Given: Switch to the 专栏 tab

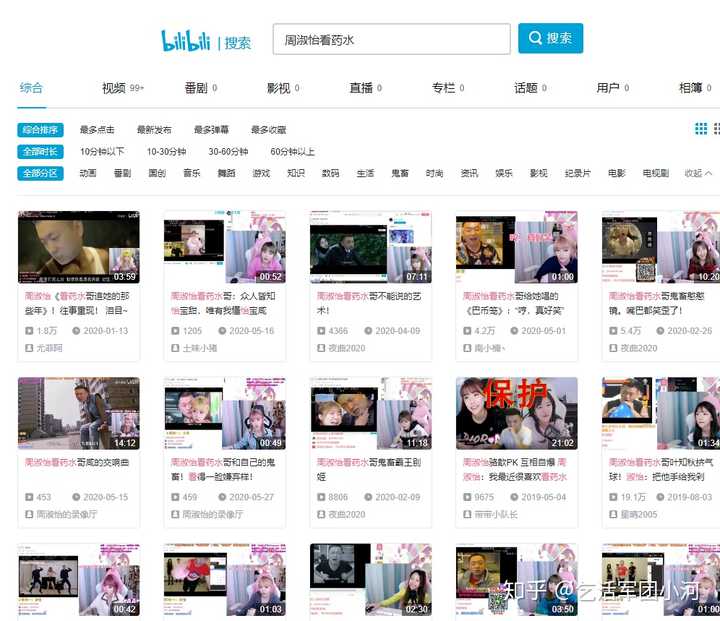Looking at the screenshot, I should (448, 88).
